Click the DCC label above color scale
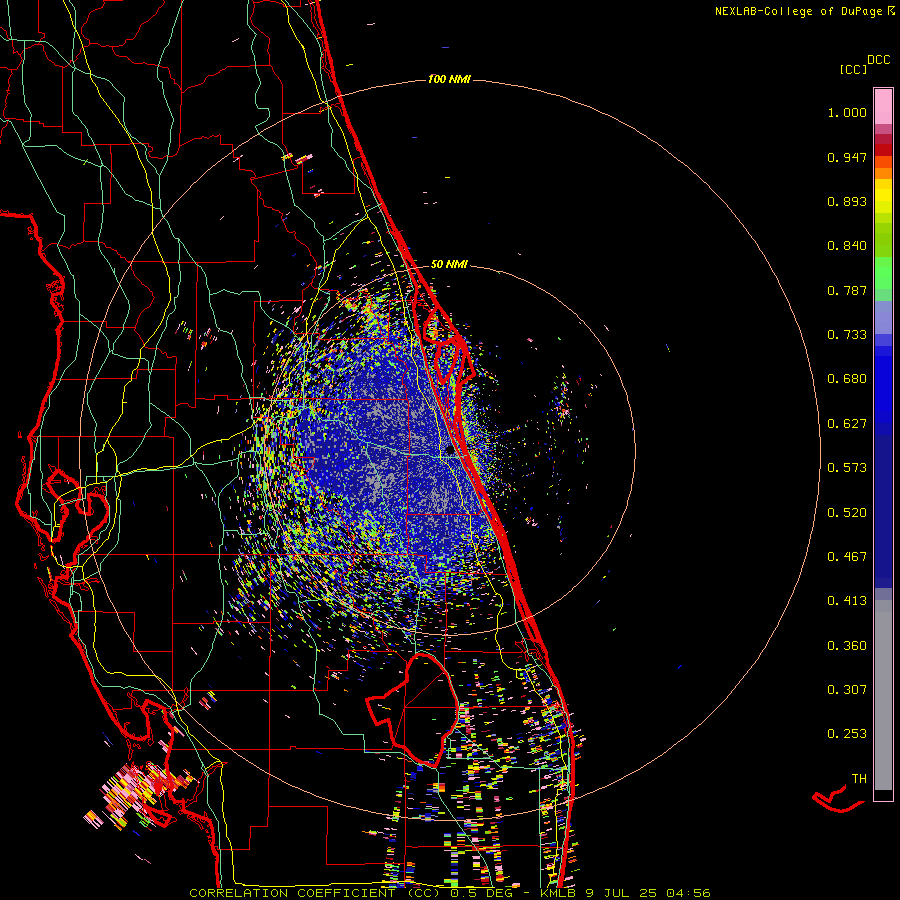This screenshot has width=900, height=900. point(879,60)
